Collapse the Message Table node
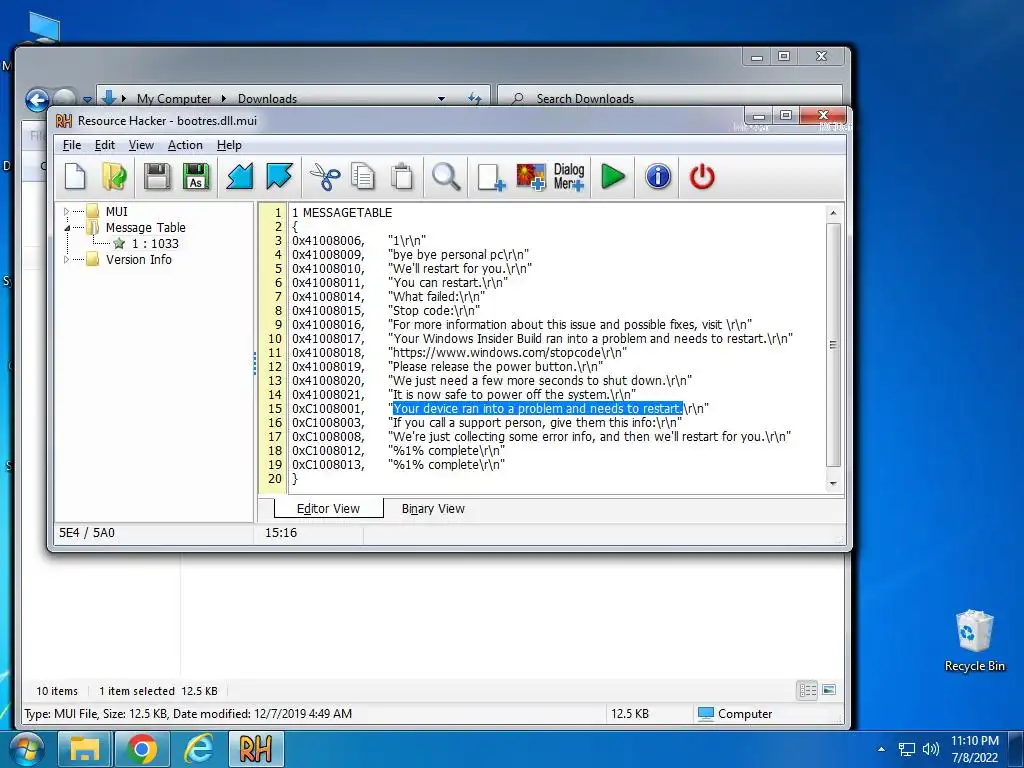1024x768 pixels. click(66, 228)
